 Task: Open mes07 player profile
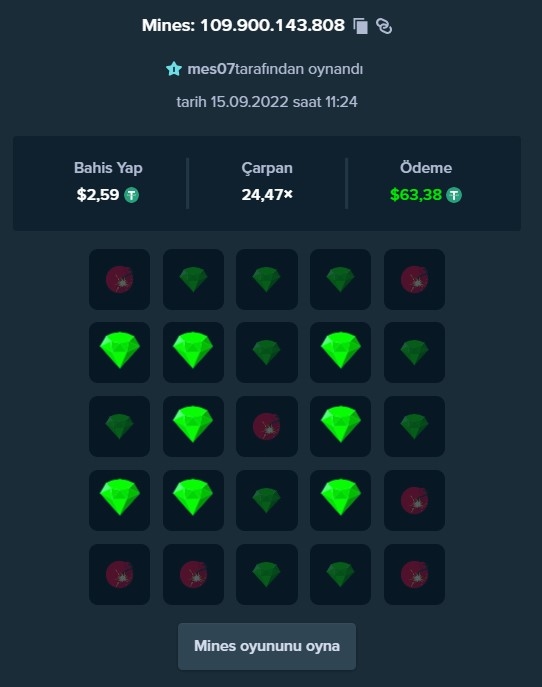[x=211, y=69]
